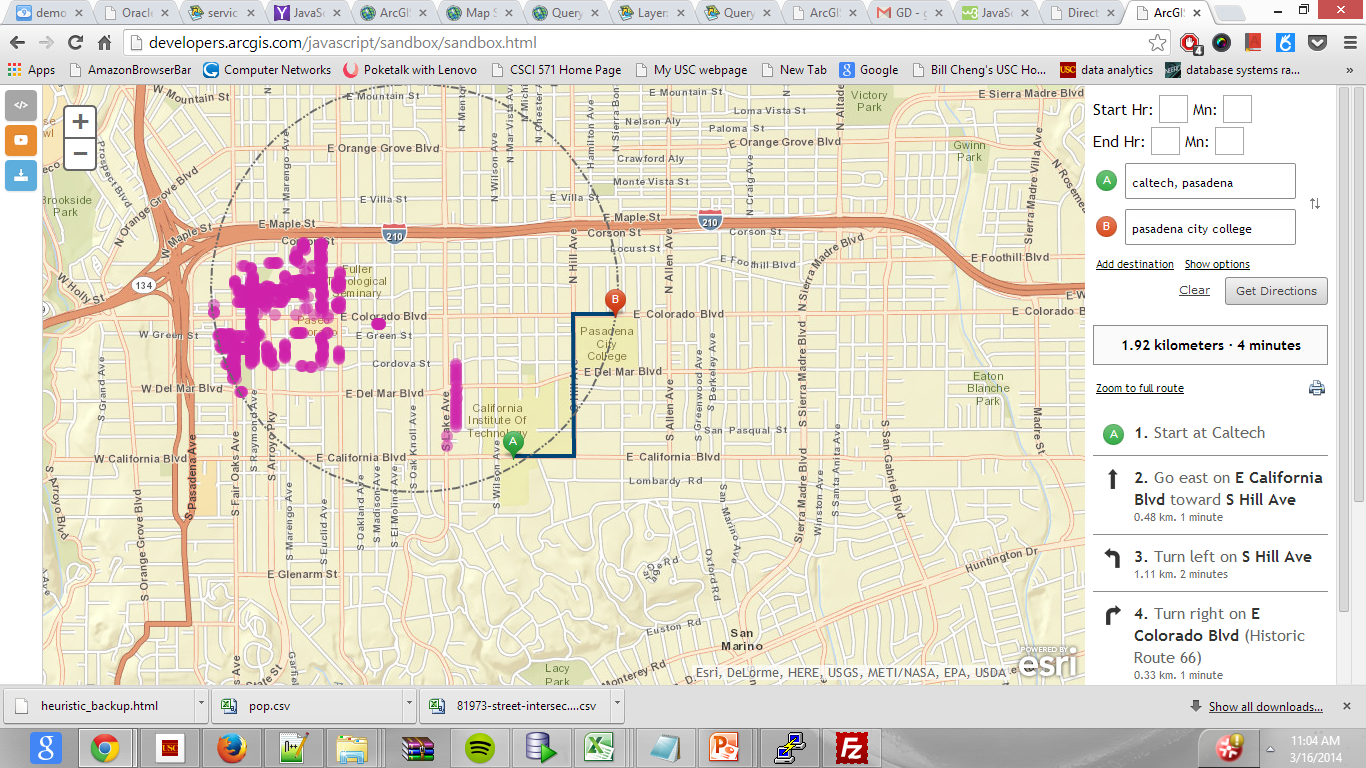Open Chrome home page icon

[x=104, y=43]
